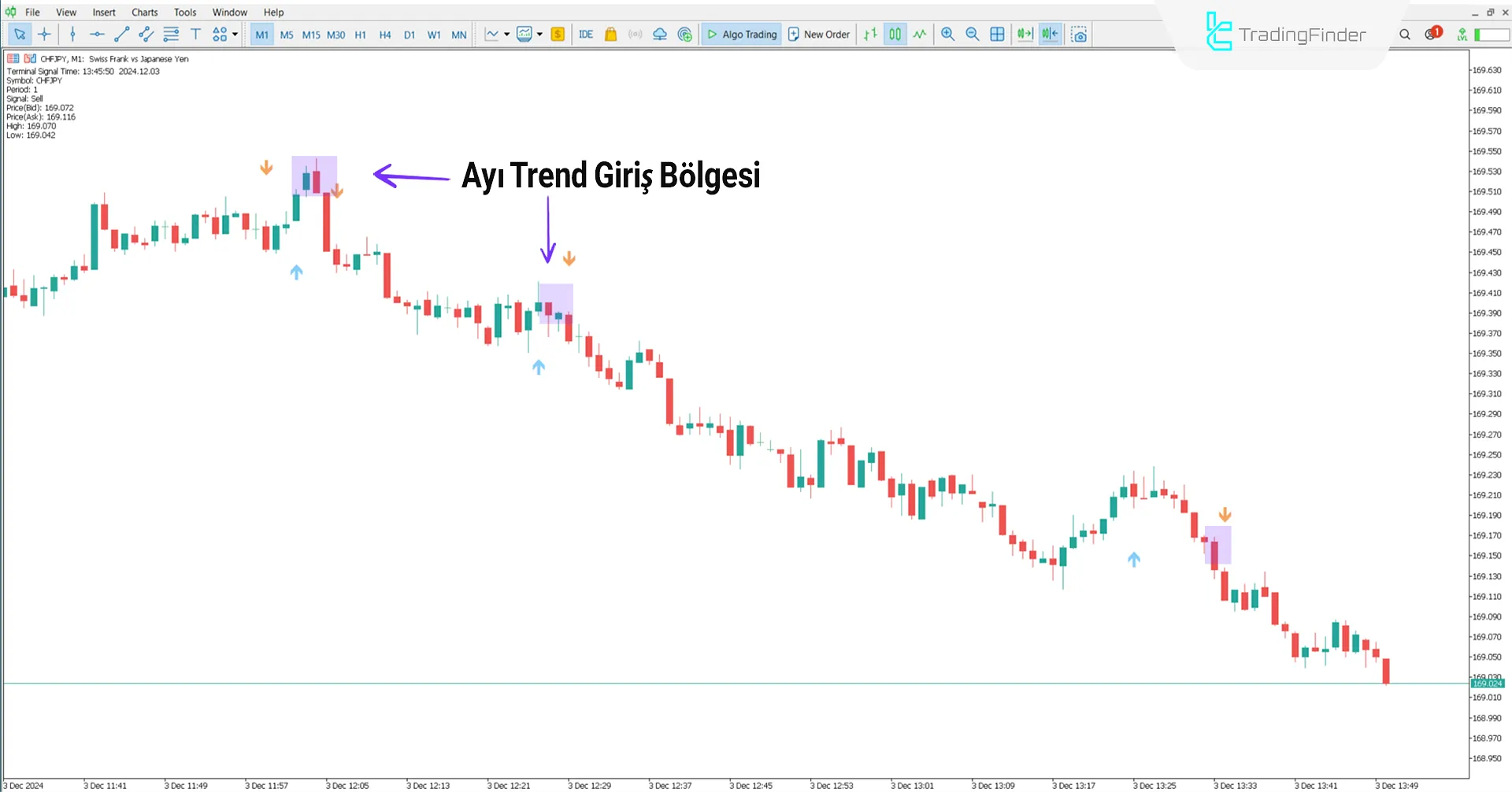
Task: Select the Trendline drawing tool
Action: [x=121, y=34]
